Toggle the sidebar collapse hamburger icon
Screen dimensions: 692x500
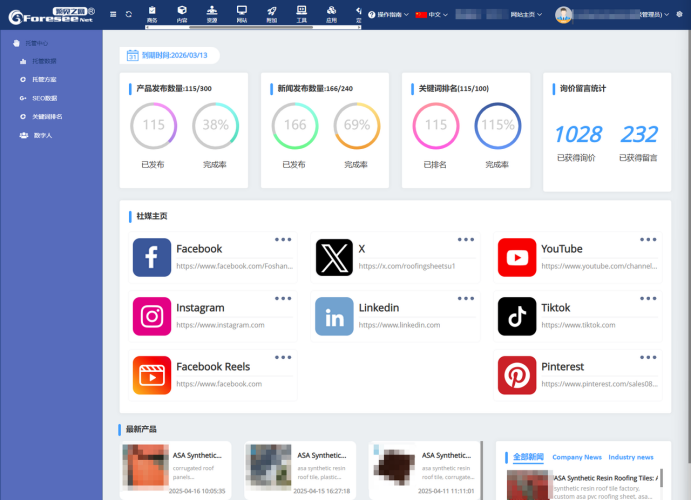(112, 14)
